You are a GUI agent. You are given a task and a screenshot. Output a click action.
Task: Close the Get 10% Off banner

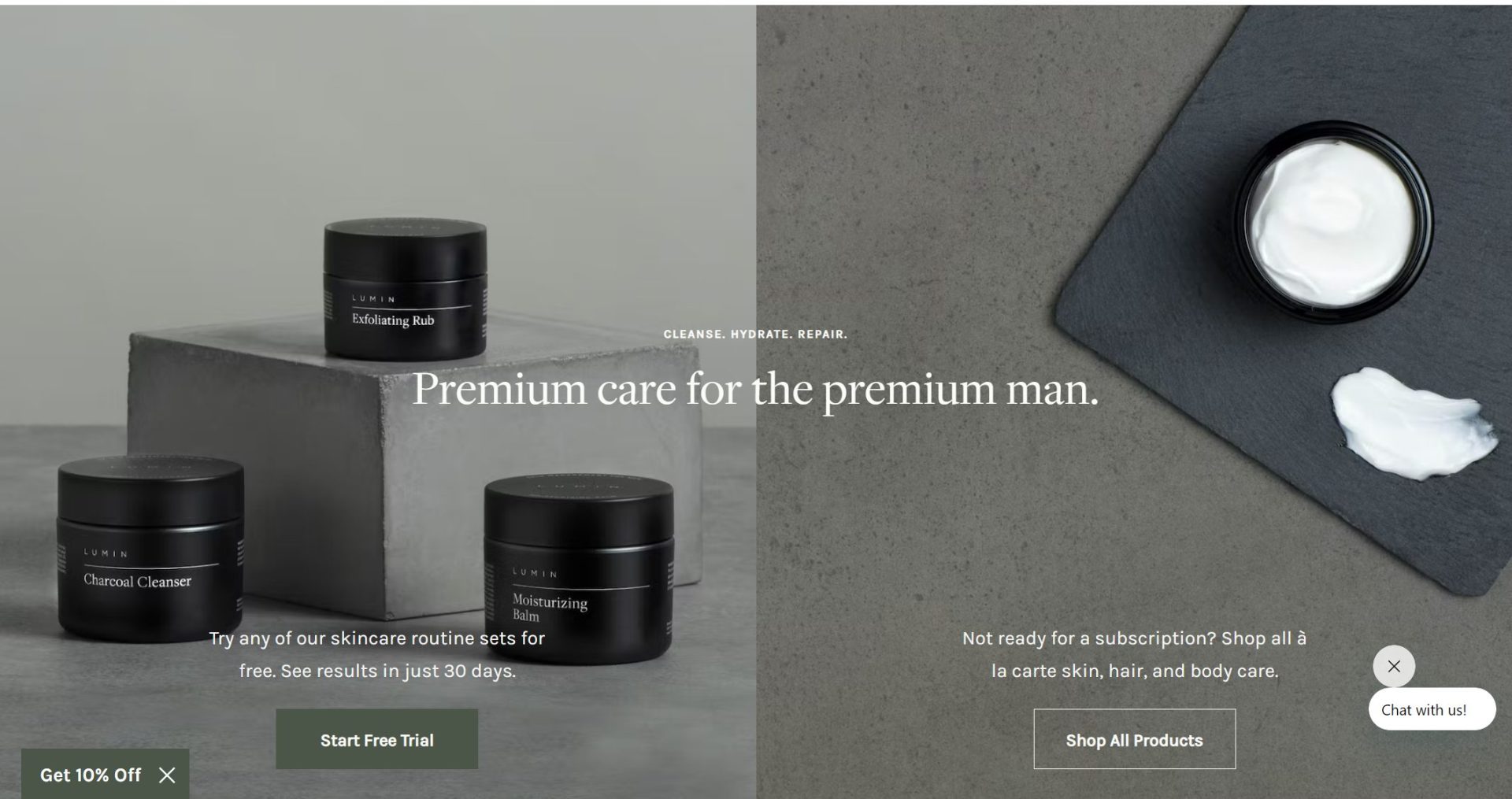point(167,775)
